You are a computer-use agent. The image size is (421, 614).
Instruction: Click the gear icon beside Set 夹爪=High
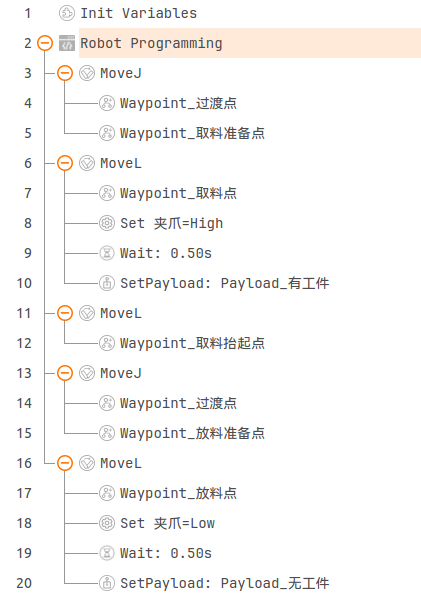coord(107,223)
